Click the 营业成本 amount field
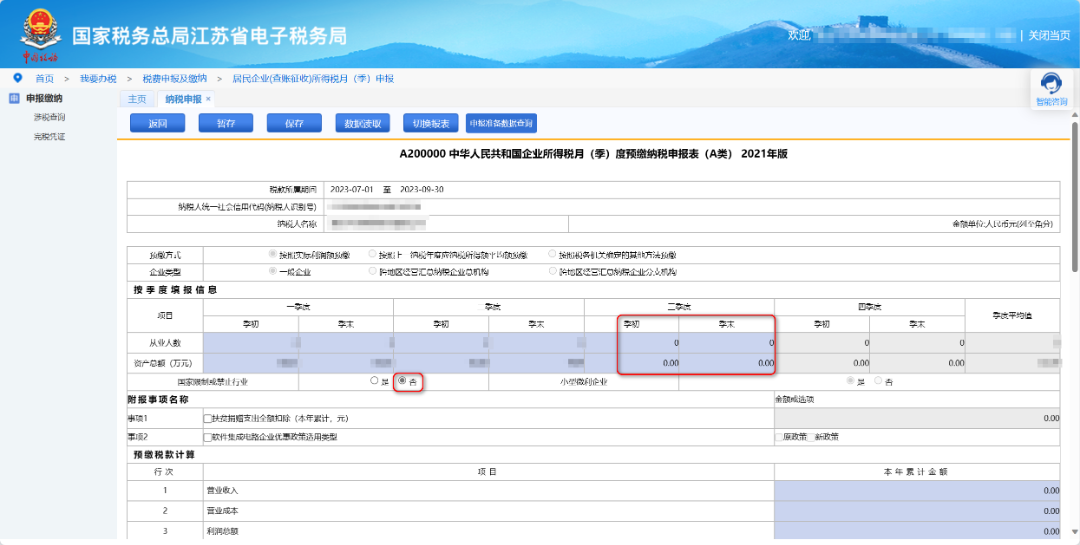Screen dimensions: 1080x545 [x=917, y=511]
